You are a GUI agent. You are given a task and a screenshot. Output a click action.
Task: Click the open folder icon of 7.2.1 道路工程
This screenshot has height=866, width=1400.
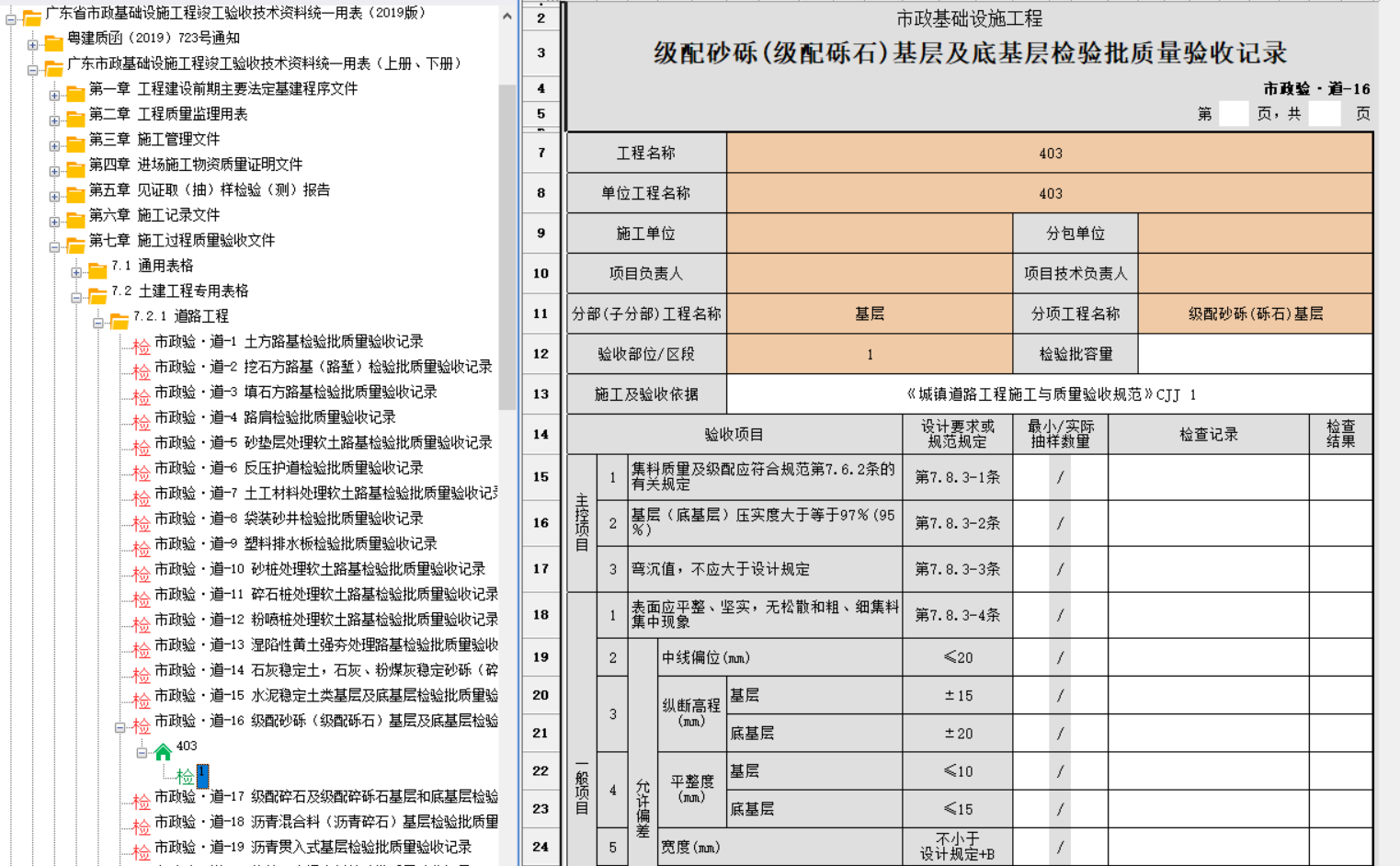click(x=120, y=319)
